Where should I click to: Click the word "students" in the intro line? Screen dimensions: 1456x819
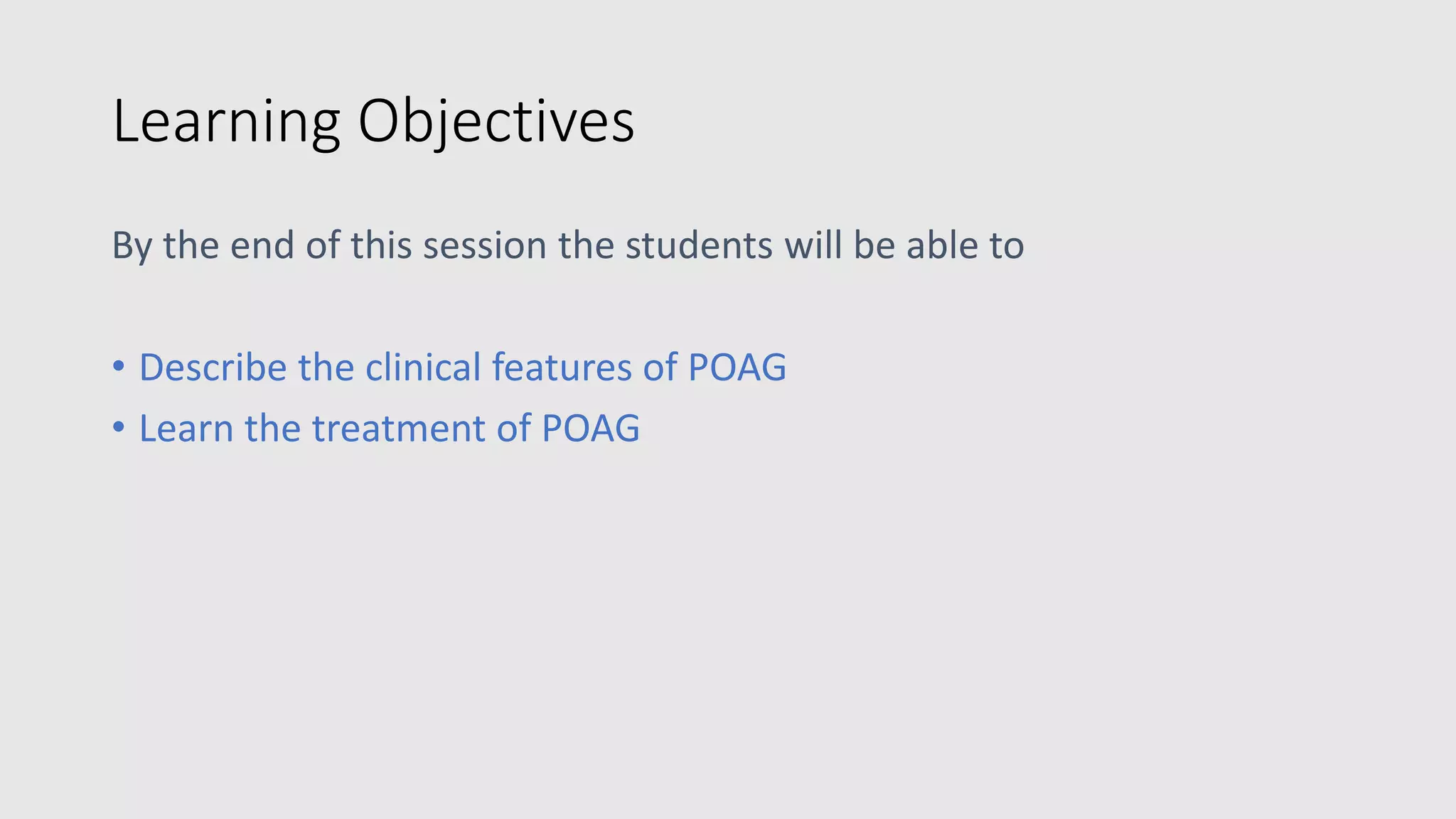699,245
